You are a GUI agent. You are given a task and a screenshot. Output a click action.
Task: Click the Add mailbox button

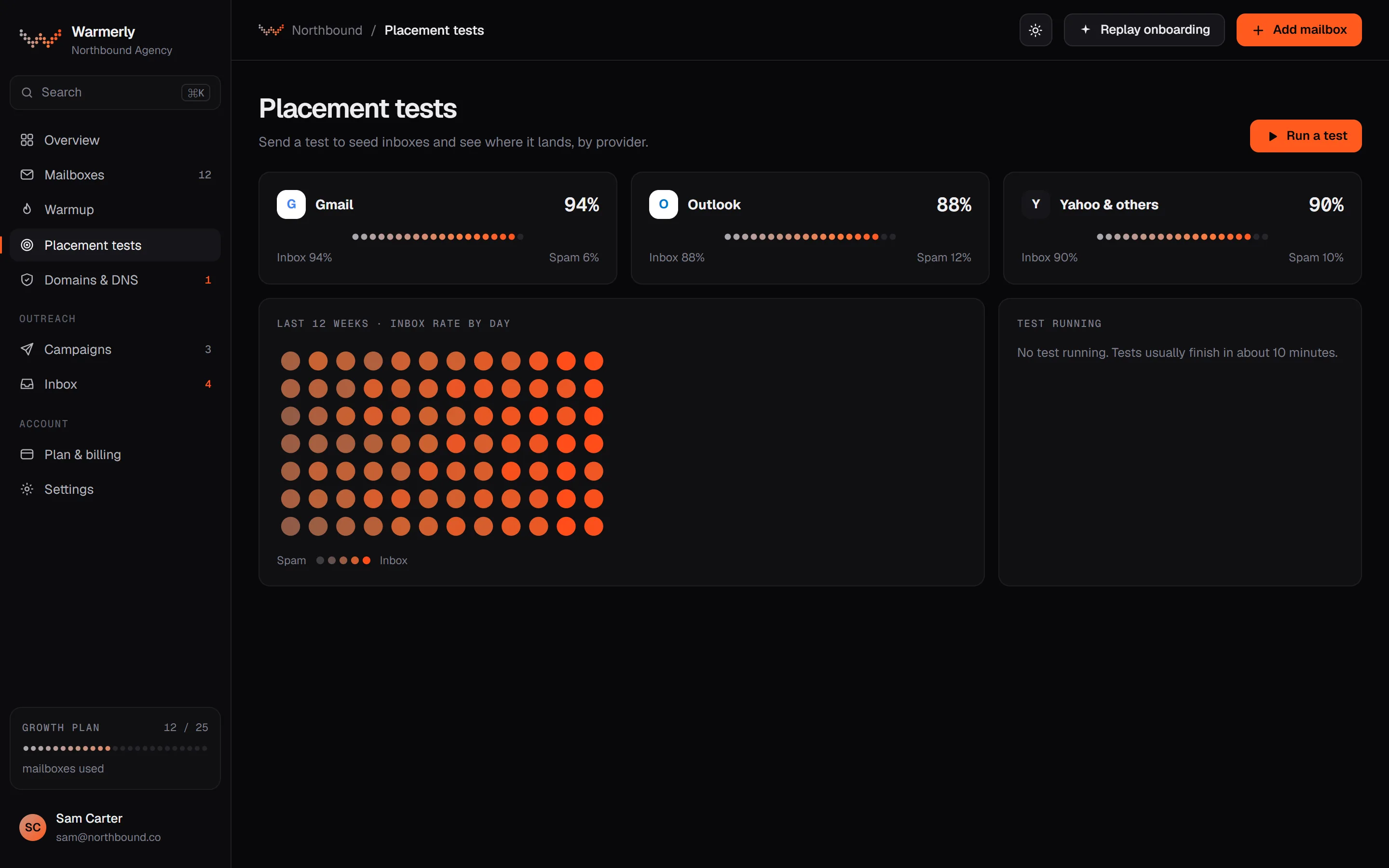(x=1299, y=30)
